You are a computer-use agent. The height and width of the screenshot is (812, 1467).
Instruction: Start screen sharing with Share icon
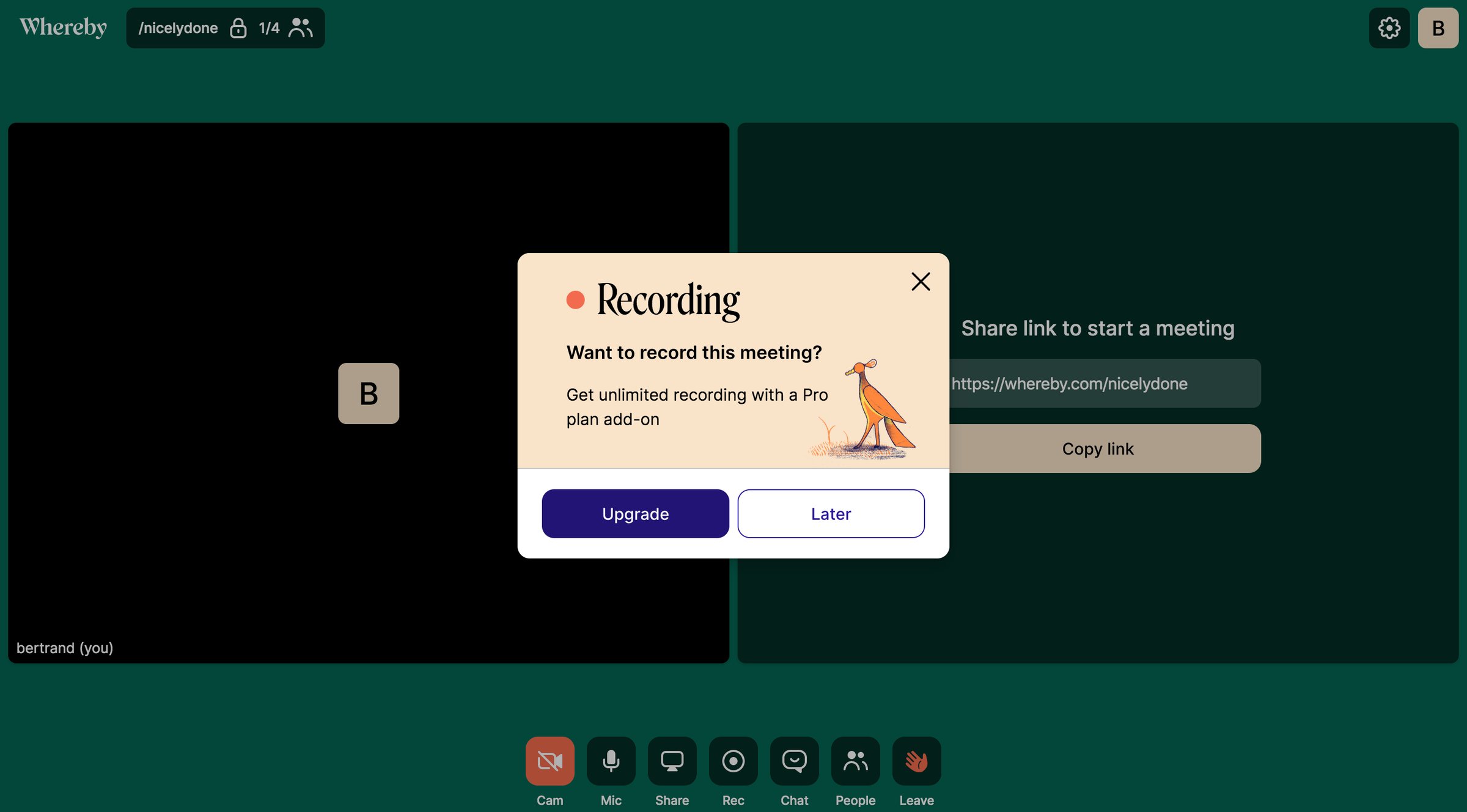tap(672, 761)
